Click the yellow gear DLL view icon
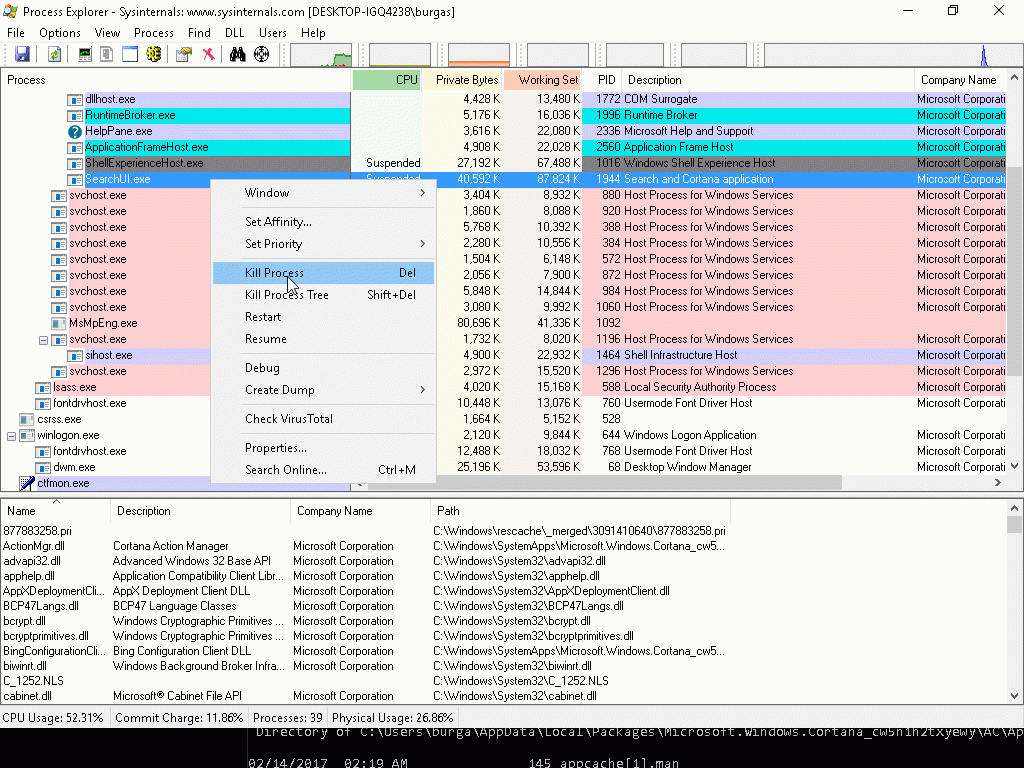The width and height of the screenshot is (1024, 768). 153,54
